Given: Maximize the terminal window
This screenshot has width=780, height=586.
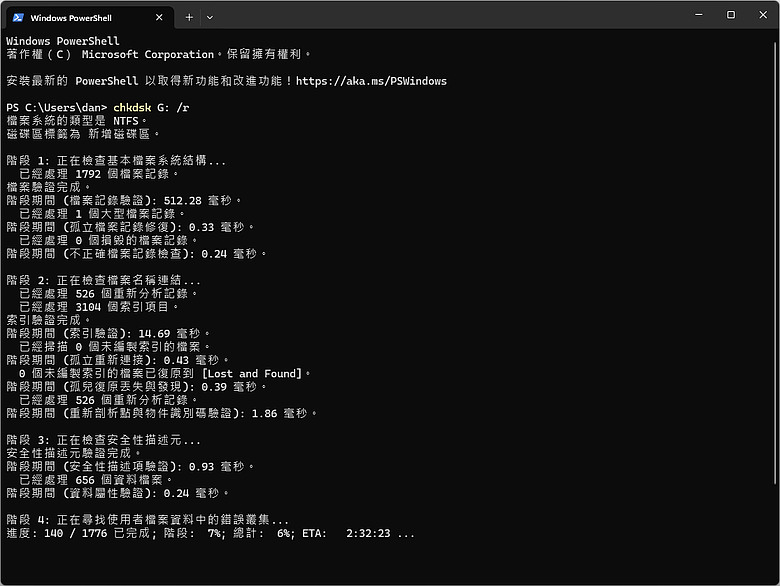Looking at the screenshot, I should tap(731, 15).
